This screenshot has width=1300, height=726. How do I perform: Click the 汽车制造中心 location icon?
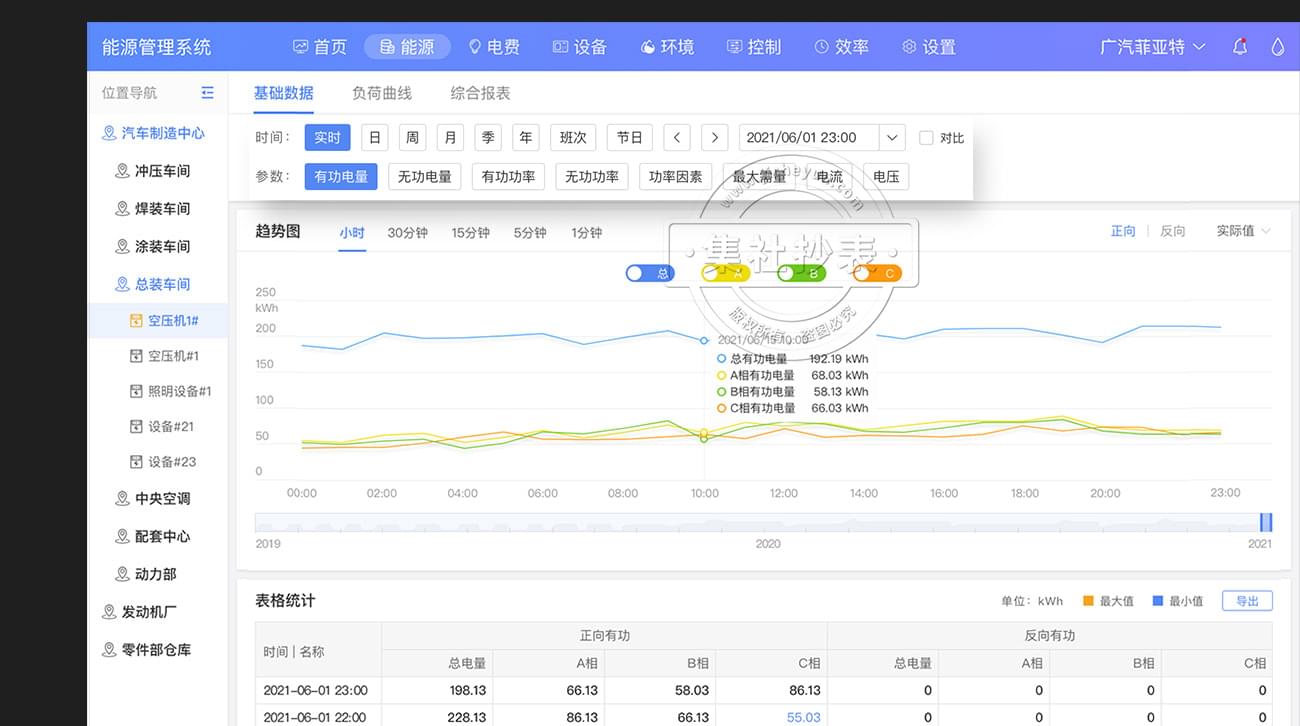[x=109, y=133]
